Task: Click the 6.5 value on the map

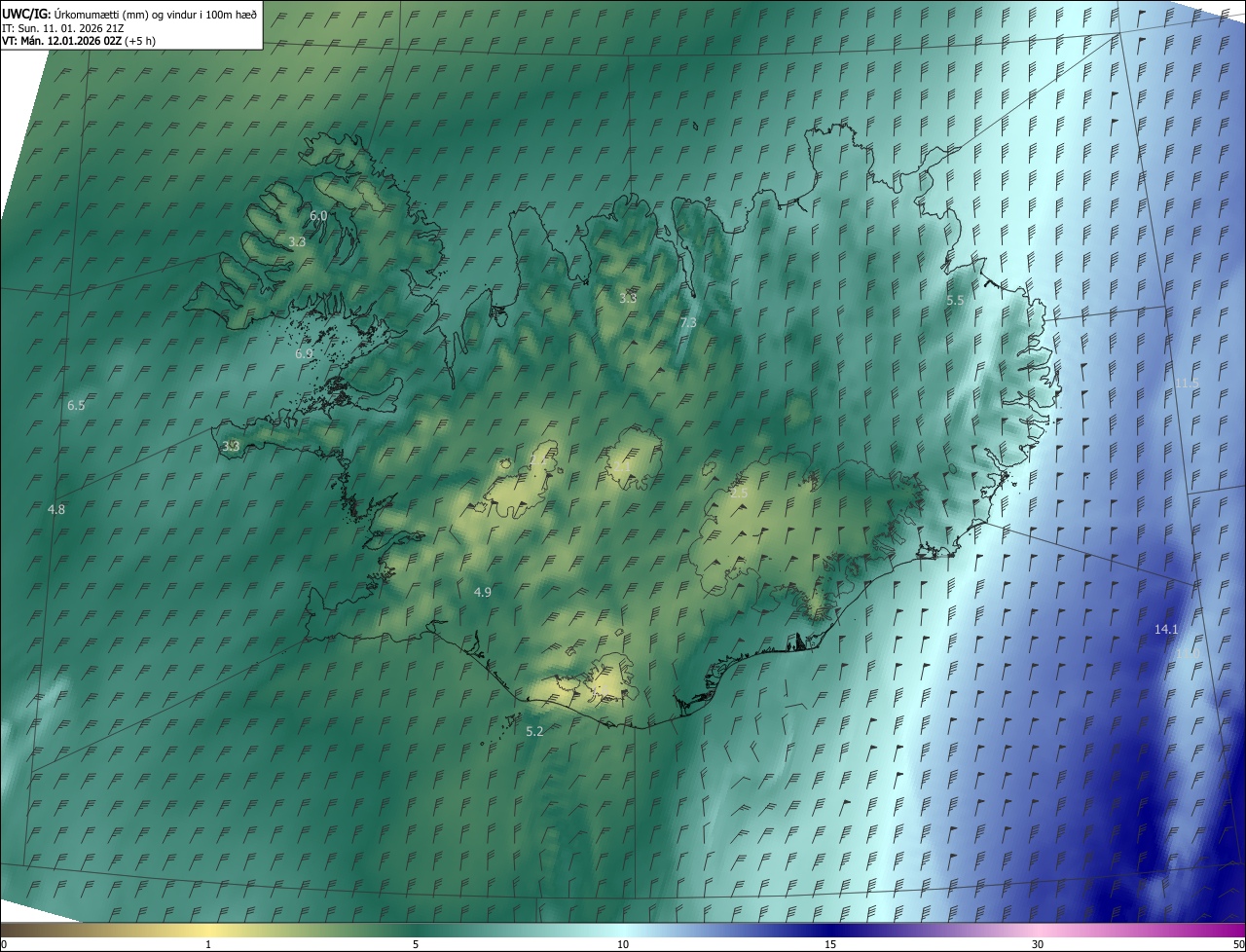Action: (76, 405)
